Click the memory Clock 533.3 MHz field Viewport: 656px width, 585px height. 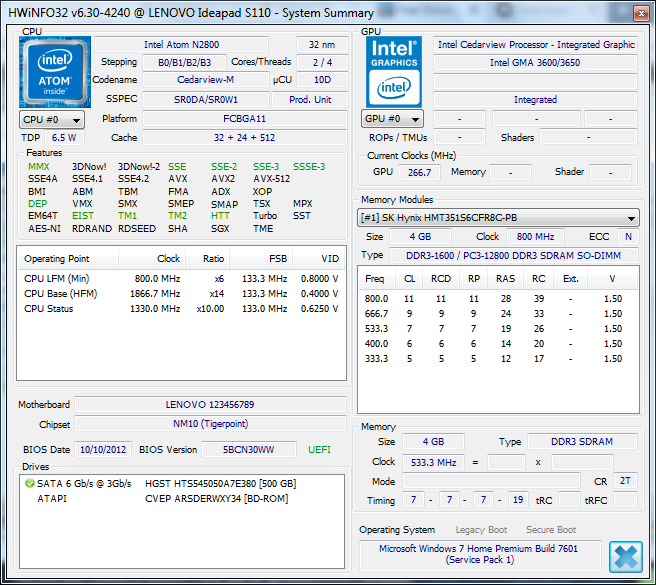click(x=433, y=462)
